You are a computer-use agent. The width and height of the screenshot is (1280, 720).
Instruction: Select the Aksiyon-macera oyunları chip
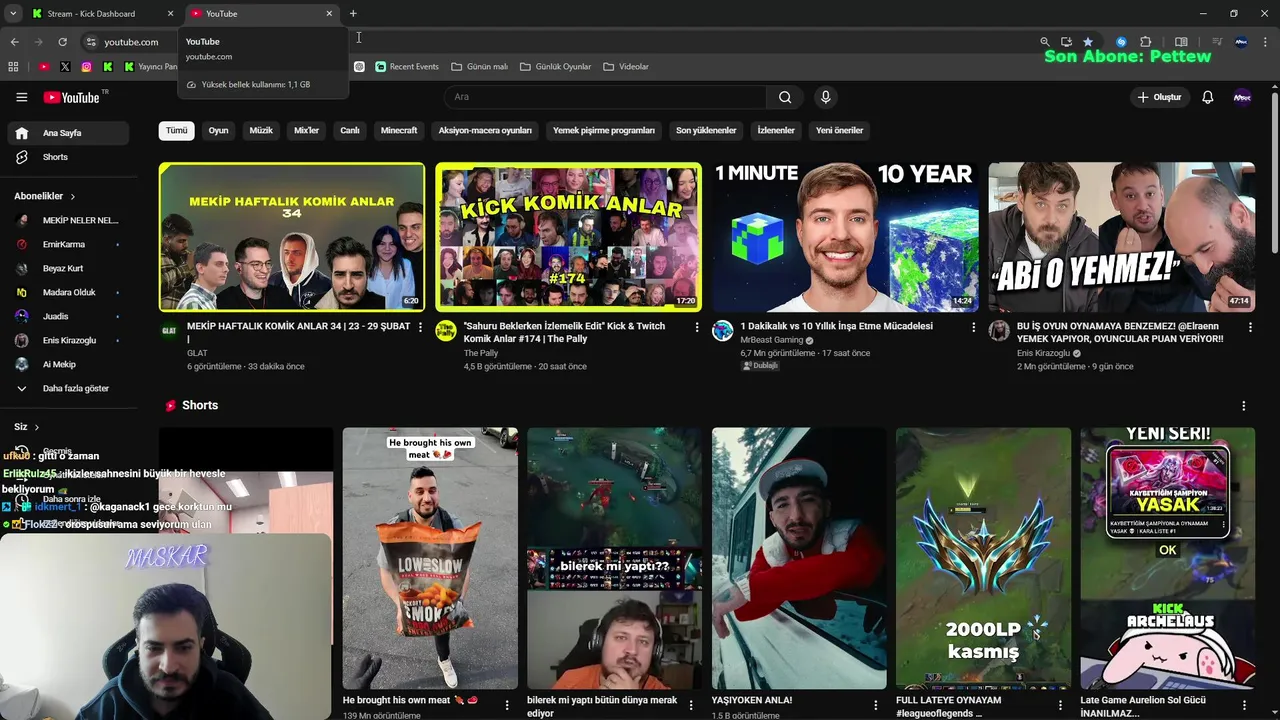[485, 131]
